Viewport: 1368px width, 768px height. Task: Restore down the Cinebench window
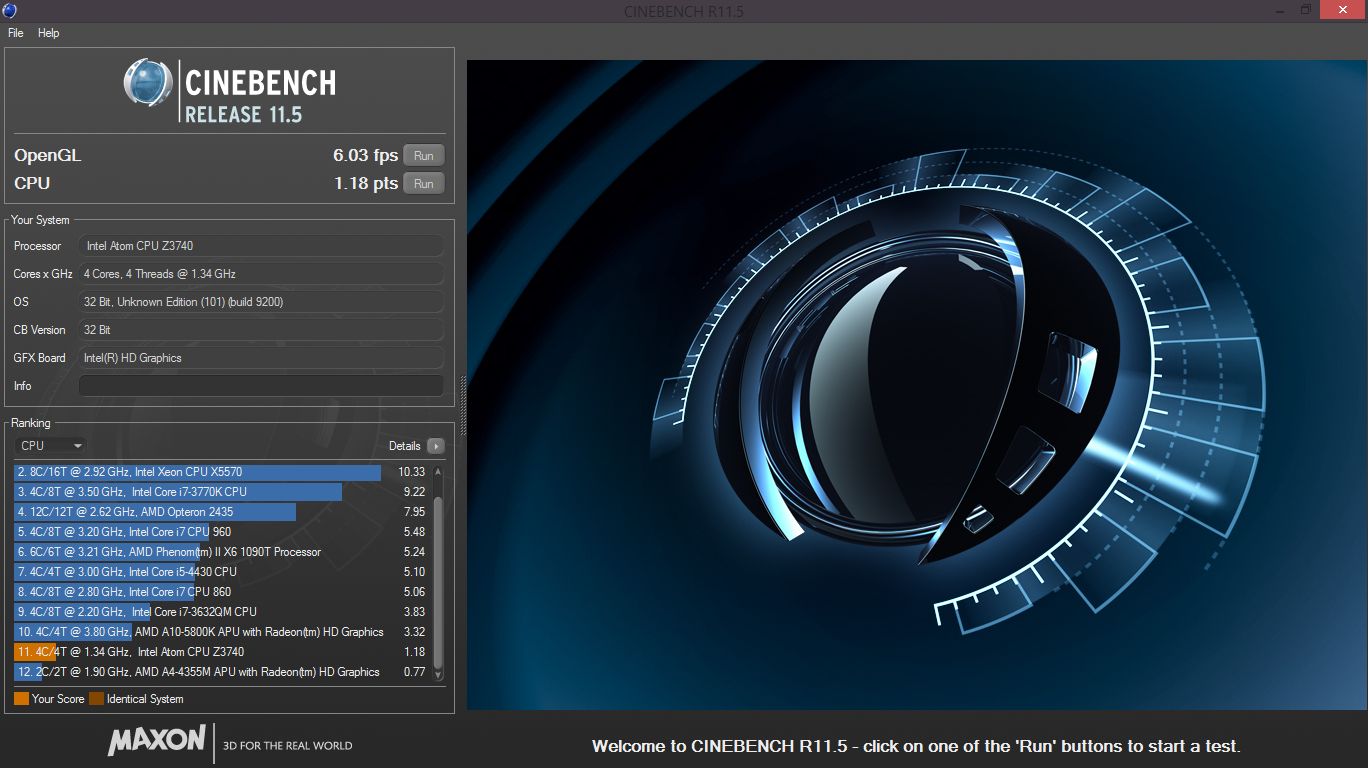click(x=1305, y=10)
